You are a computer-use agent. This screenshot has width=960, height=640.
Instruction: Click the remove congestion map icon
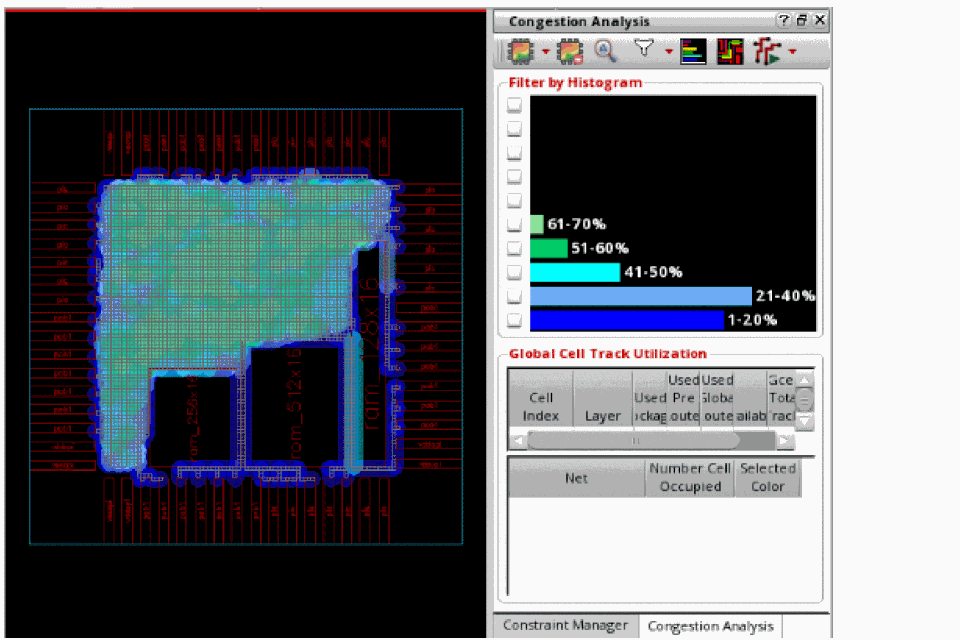pos(570,50)
